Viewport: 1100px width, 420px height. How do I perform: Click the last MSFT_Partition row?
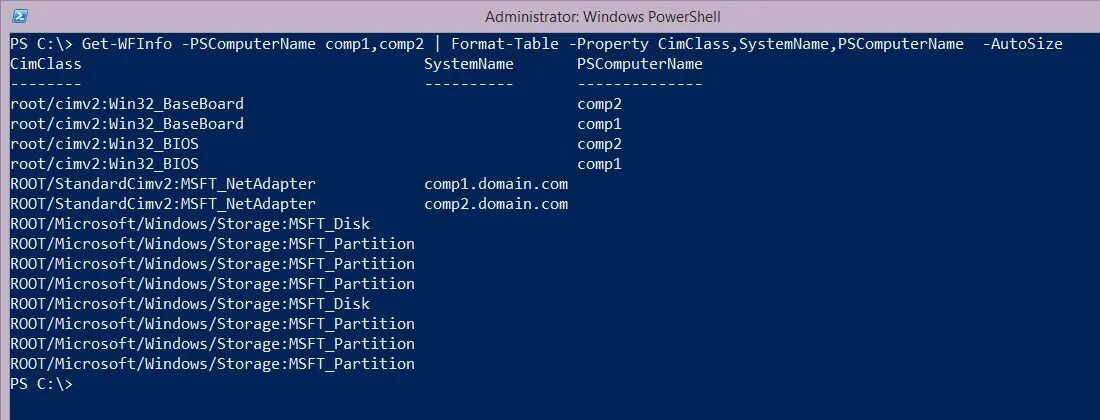[213, 364]
